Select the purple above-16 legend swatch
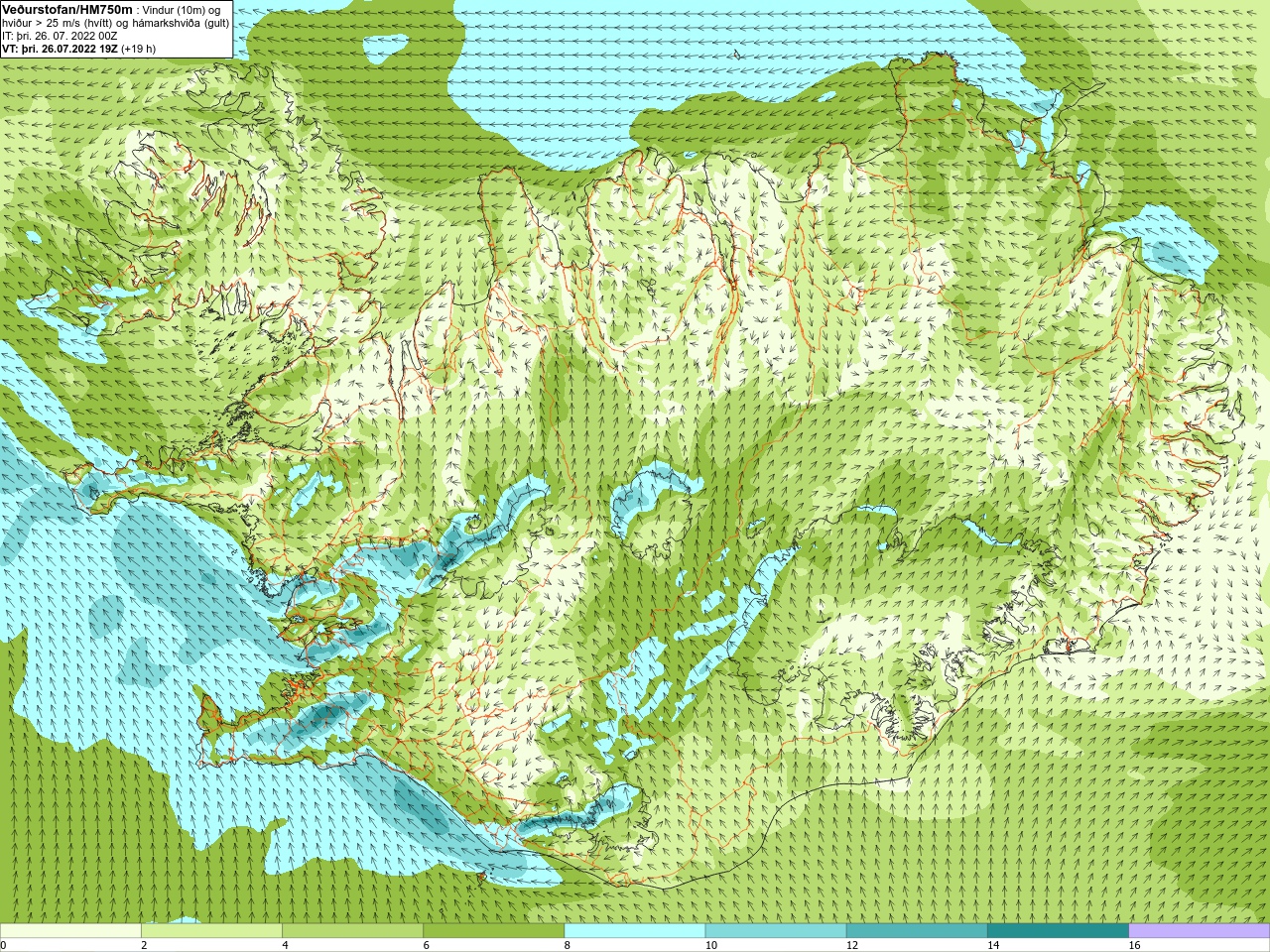This screenshot has height=952, width=1270. coord(1200,931)
